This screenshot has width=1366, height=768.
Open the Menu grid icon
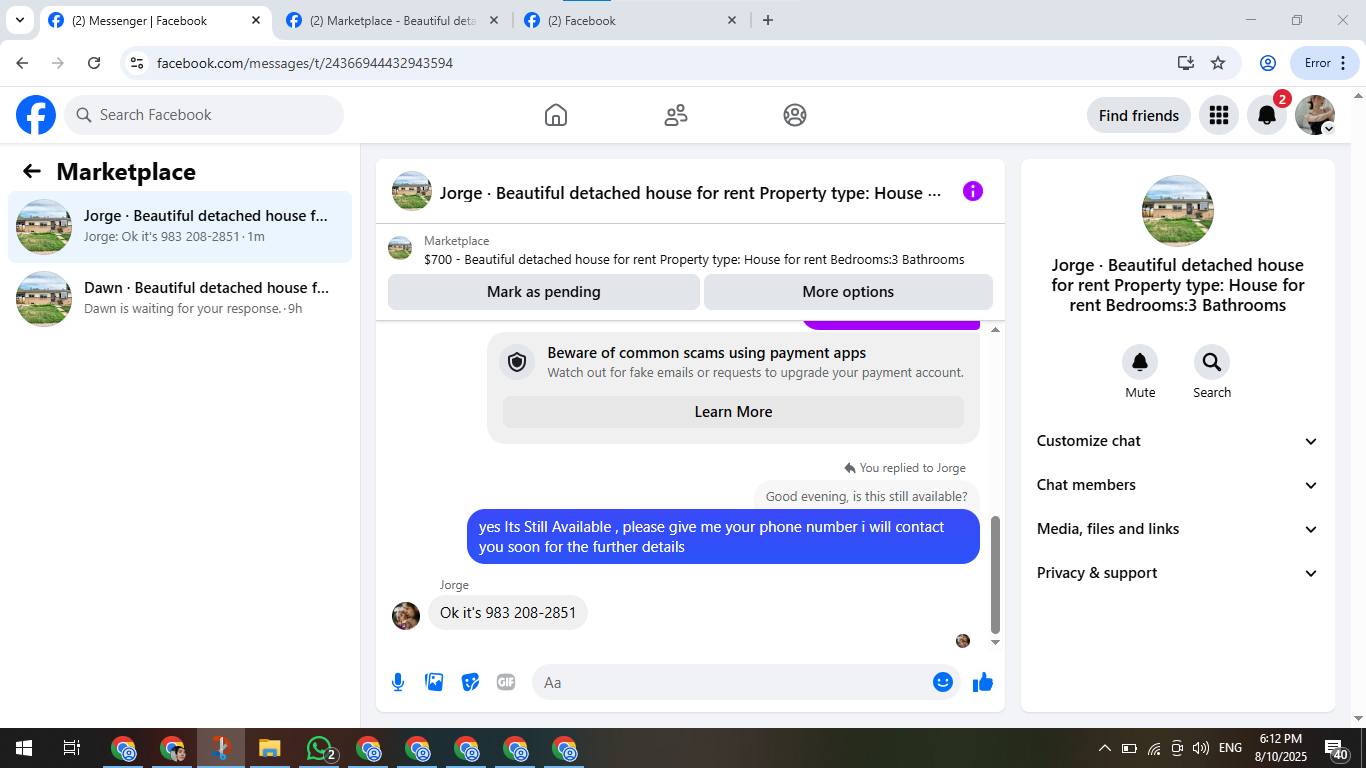1218,115
